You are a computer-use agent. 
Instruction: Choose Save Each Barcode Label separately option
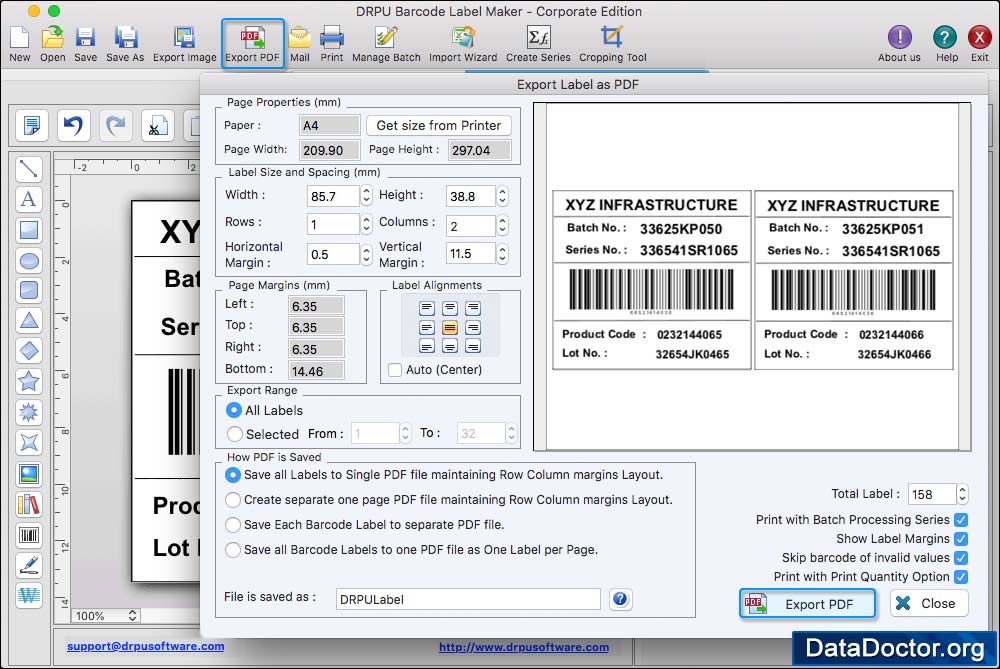coord(233,525)
